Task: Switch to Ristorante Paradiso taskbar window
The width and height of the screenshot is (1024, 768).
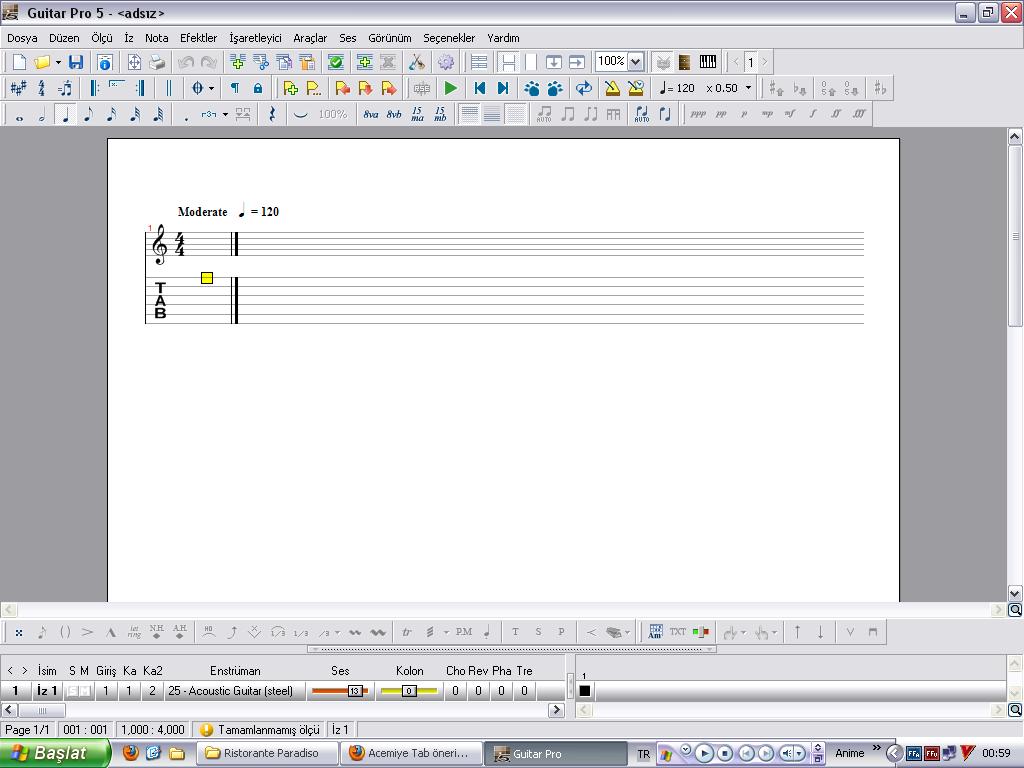Action: coord(267,753)
